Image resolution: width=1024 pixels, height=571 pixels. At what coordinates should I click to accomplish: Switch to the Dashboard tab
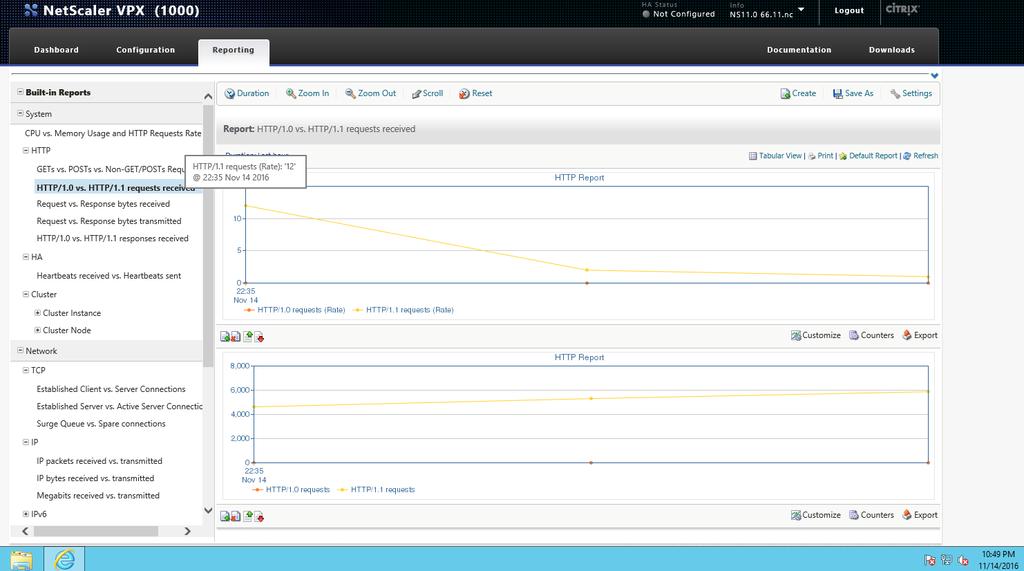click(56, 50)
